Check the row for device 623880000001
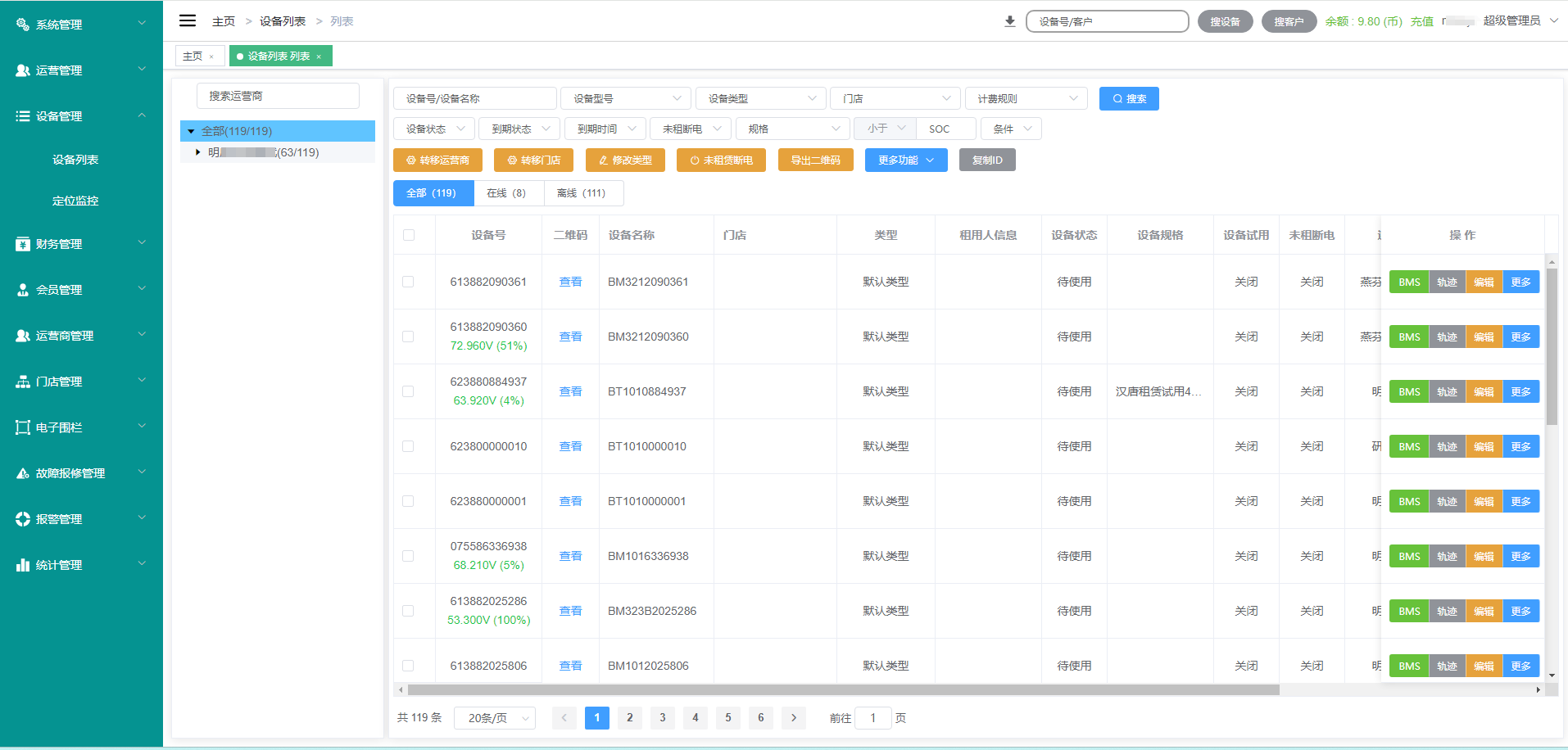This screenshot has height=750, width=1568. click(x=408, y=501)
